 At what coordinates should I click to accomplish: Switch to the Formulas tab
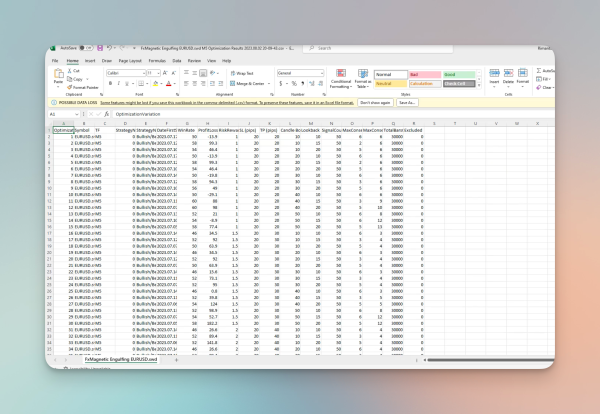[157, 60]
